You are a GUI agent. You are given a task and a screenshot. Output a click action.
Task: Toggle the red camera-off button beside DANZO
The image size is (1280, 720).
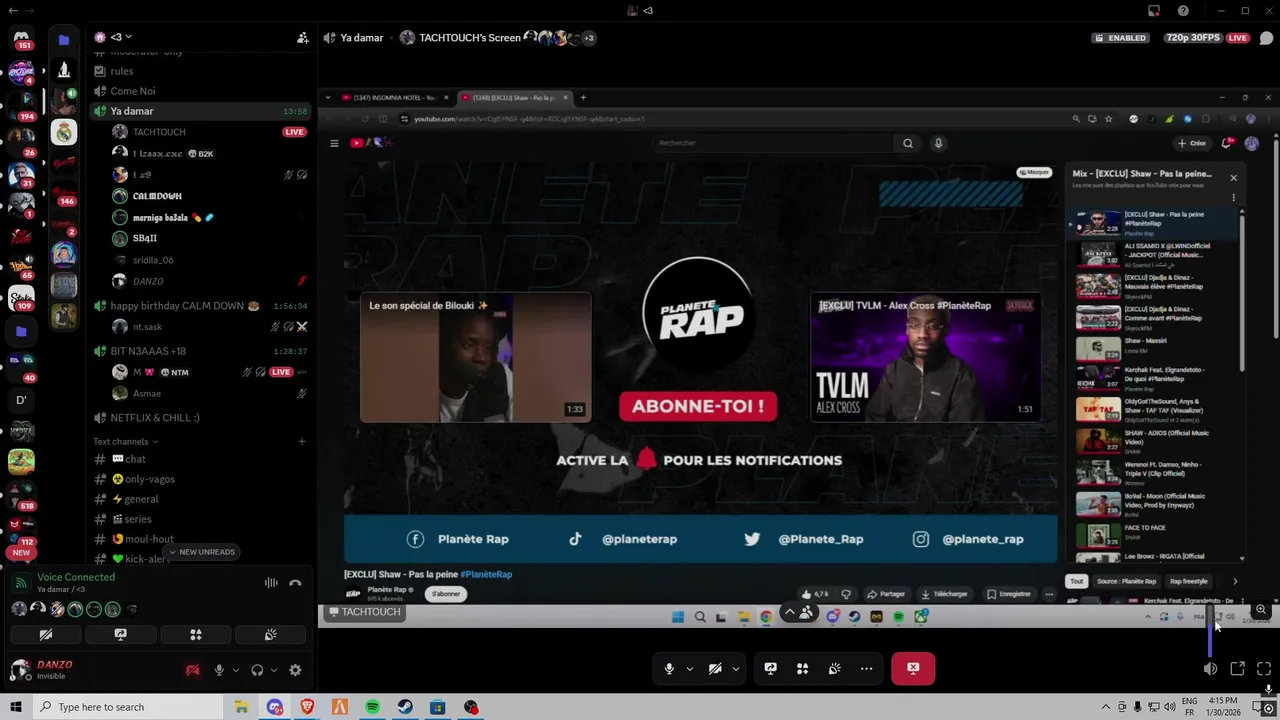(x=193, y=670)
